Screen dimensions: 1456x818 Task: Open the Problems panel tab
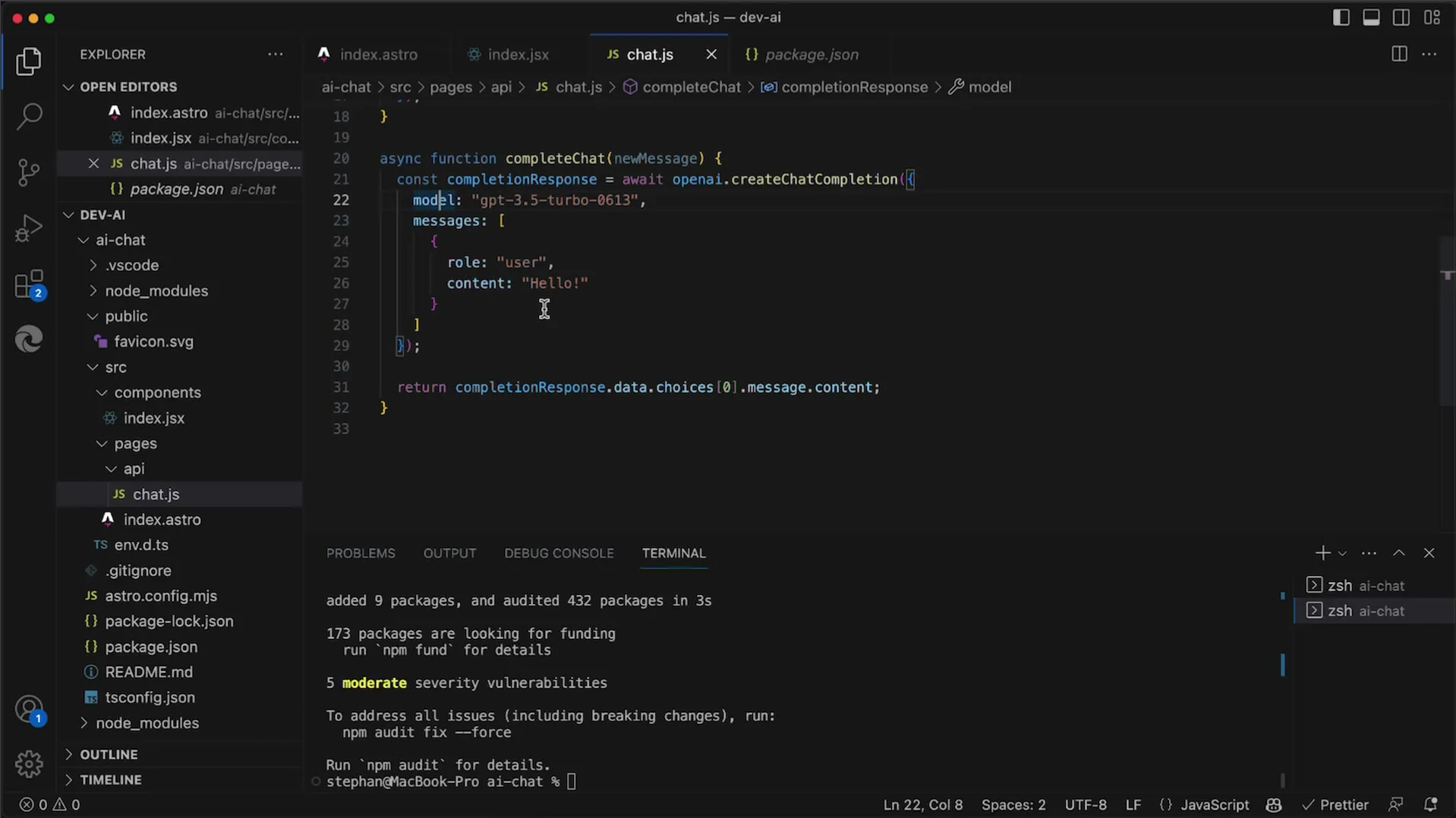coord(361,553)
